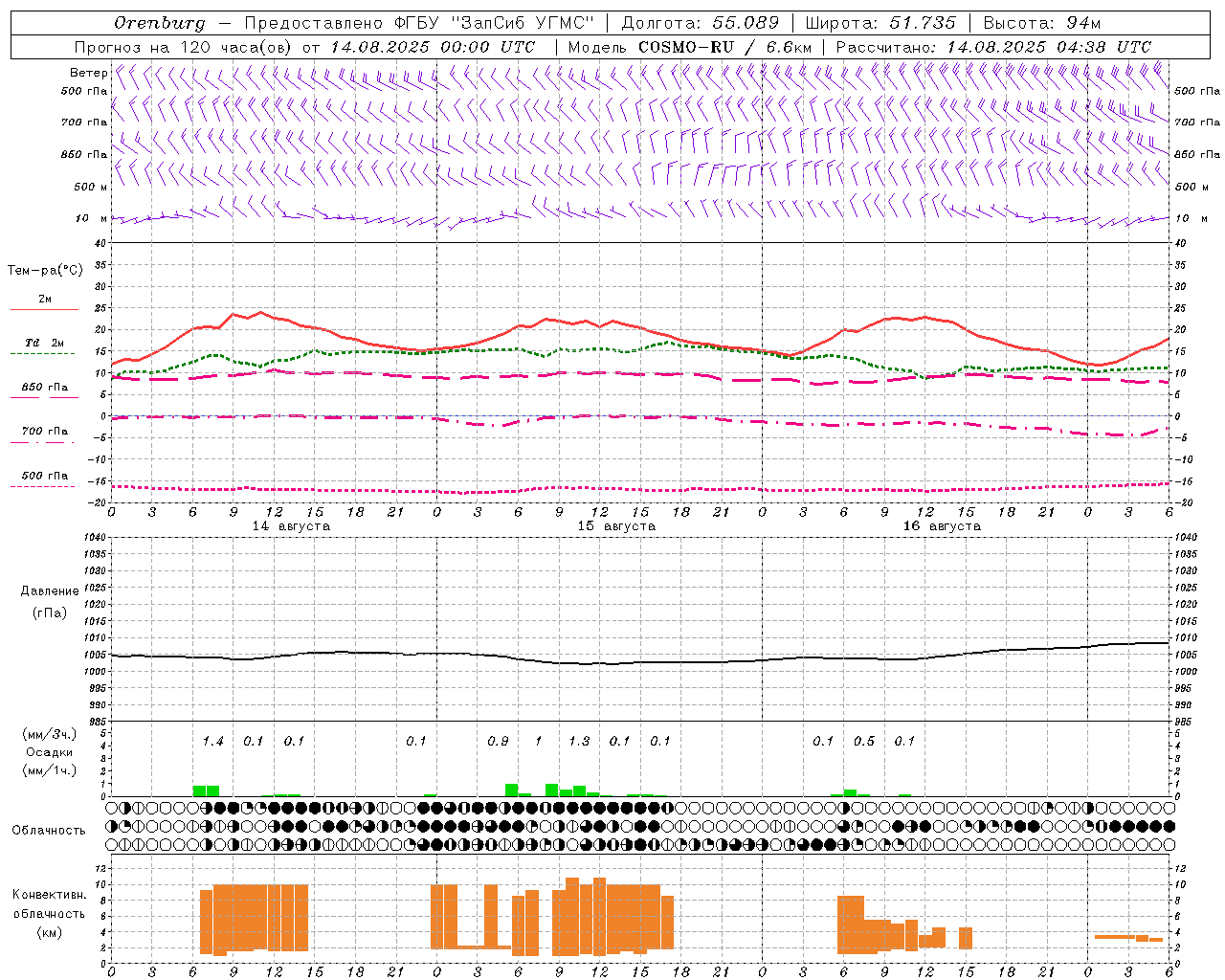
Task: Select the 16 августа date label
Action: click(x=942, y=526)
